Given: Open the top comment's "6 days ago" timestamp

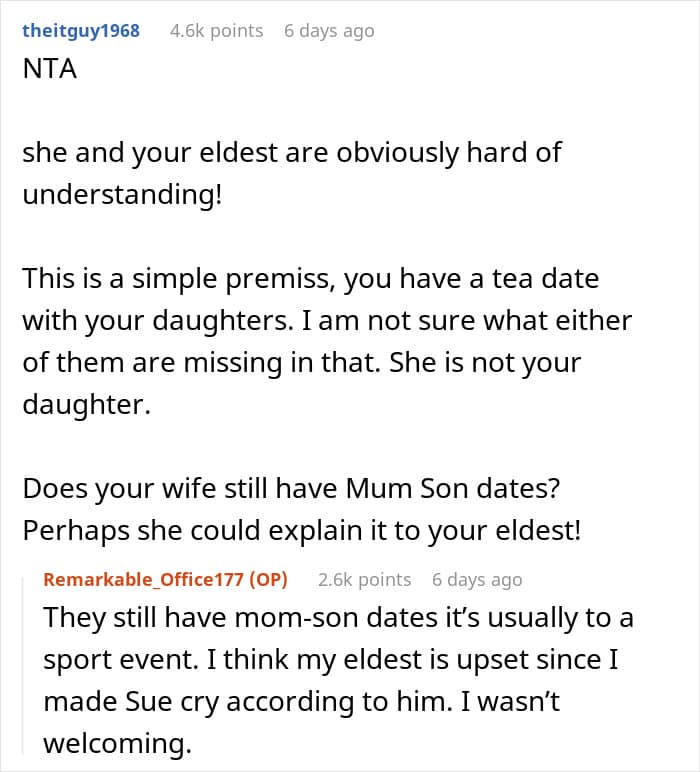Looking at the screenshot, I should coord(329,31).
